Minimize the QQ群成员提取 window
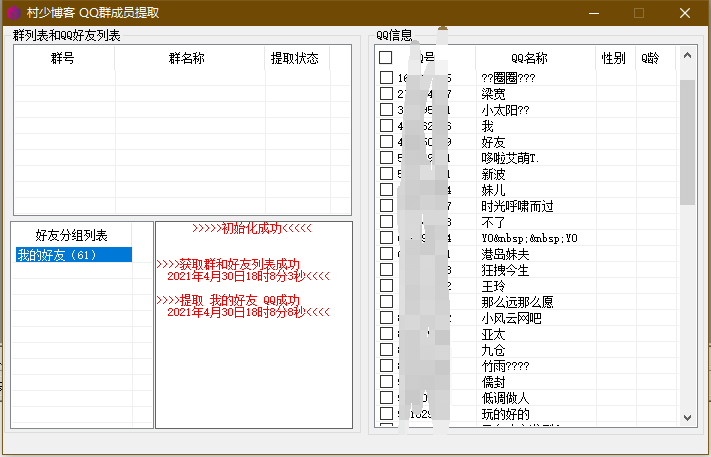Screen dimensions: 711x457 tap(594, 13)
